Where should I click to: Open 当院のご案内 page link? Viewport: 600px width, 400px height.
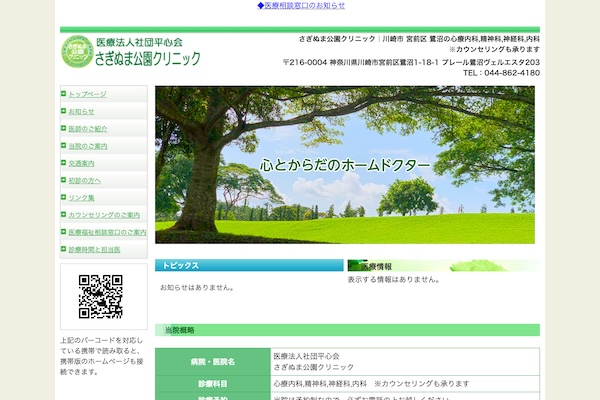click(x=88, y=146)
